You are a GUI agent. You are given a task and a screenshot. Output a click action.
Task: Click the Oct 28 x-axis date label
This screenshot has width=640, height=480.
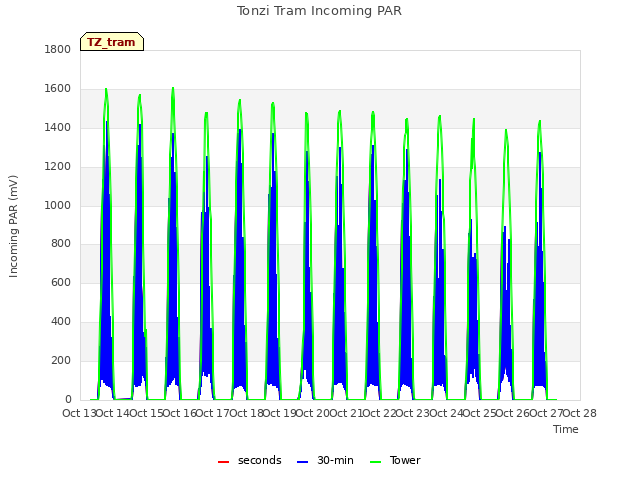tap(580, 413)
